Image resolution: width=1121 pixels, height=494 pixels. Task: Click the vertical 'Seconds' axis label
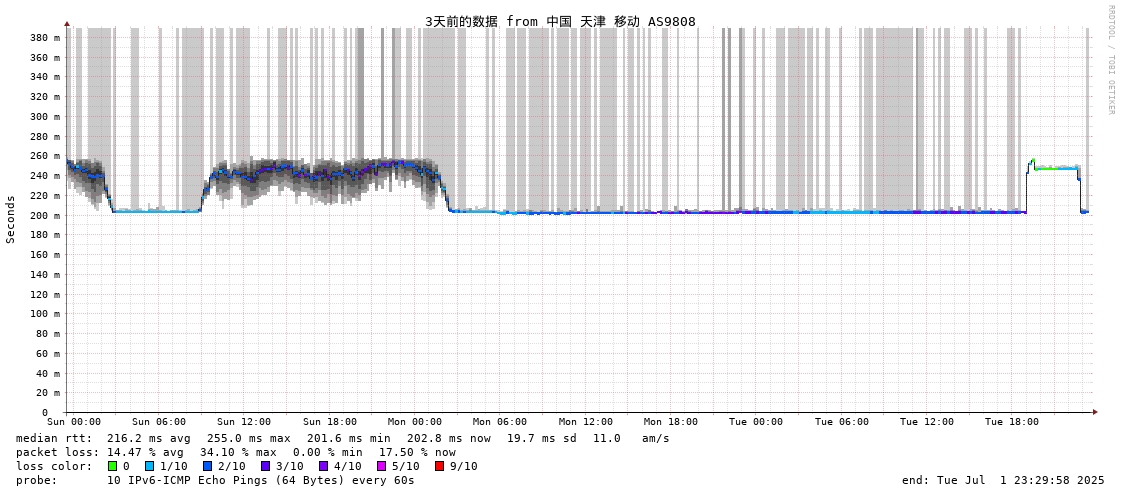point(11,219)
